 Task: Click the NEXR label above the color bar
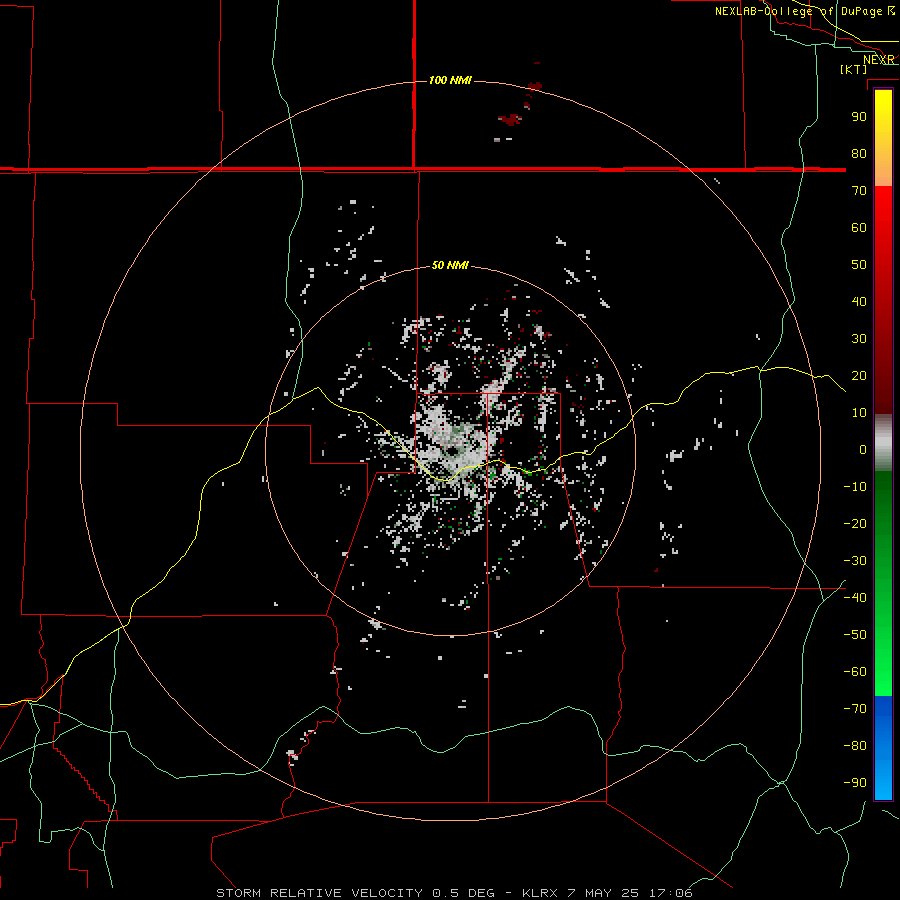[878, 60]
